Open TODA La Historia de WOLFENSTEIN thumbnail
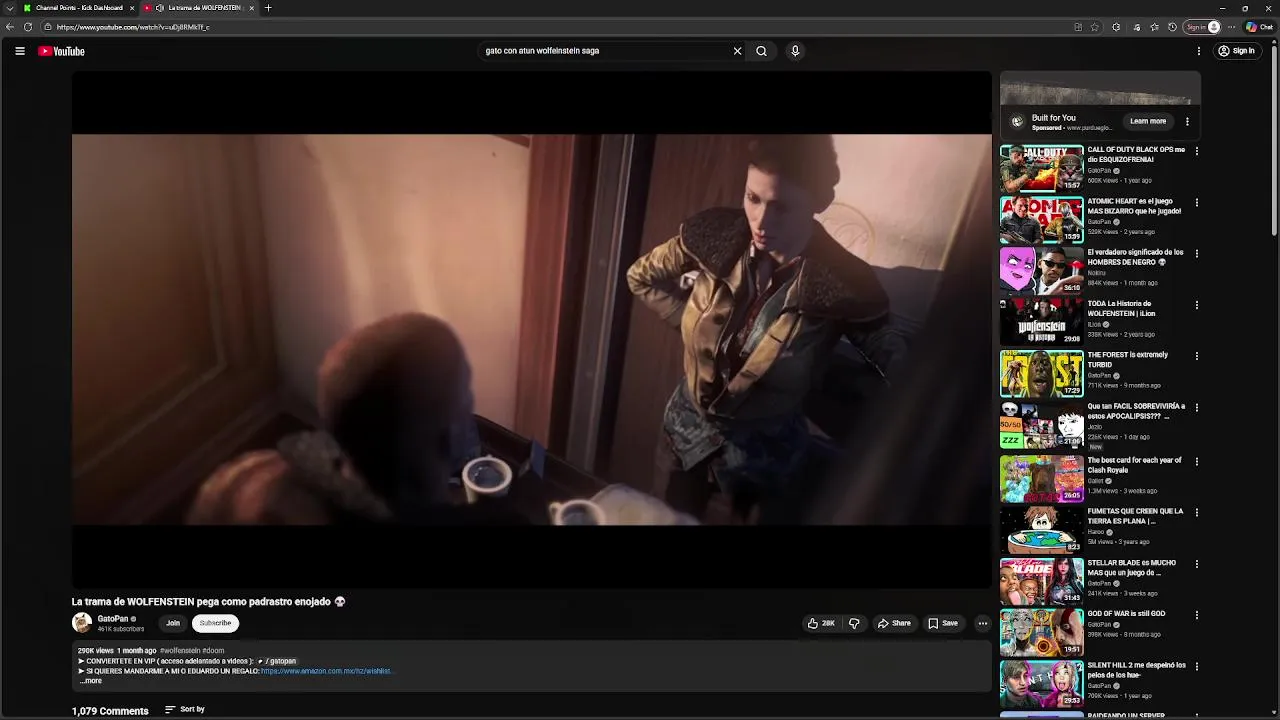This screenshot has height=720, width=1280. [1042, 322]
